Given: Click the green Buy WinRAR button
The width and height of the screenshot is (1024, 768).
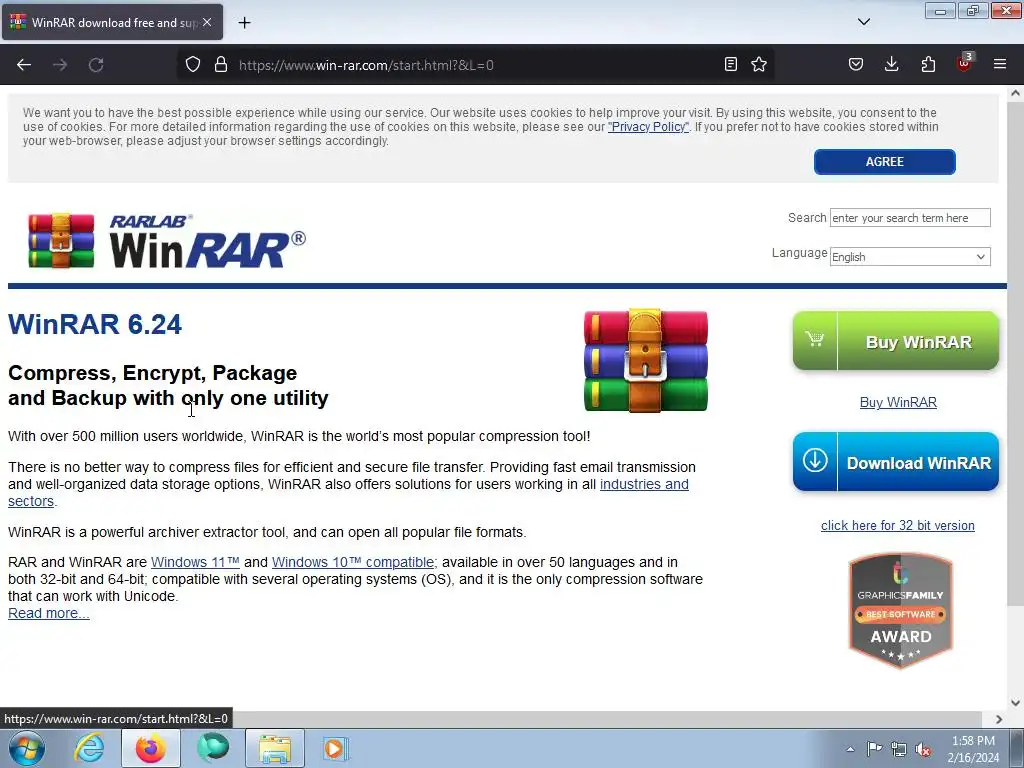Looking at the screenshot, I should click(895, 341).
